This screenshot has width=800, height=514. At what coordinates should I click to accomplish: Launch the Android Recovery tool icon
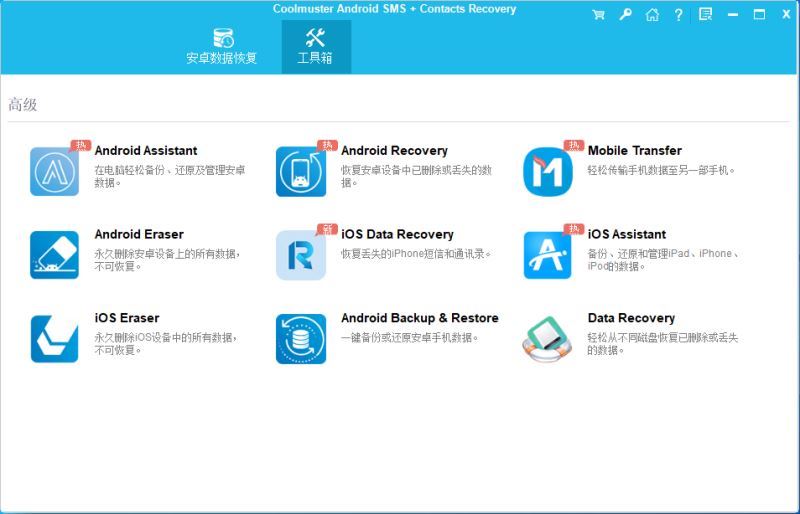click(301, 172)
